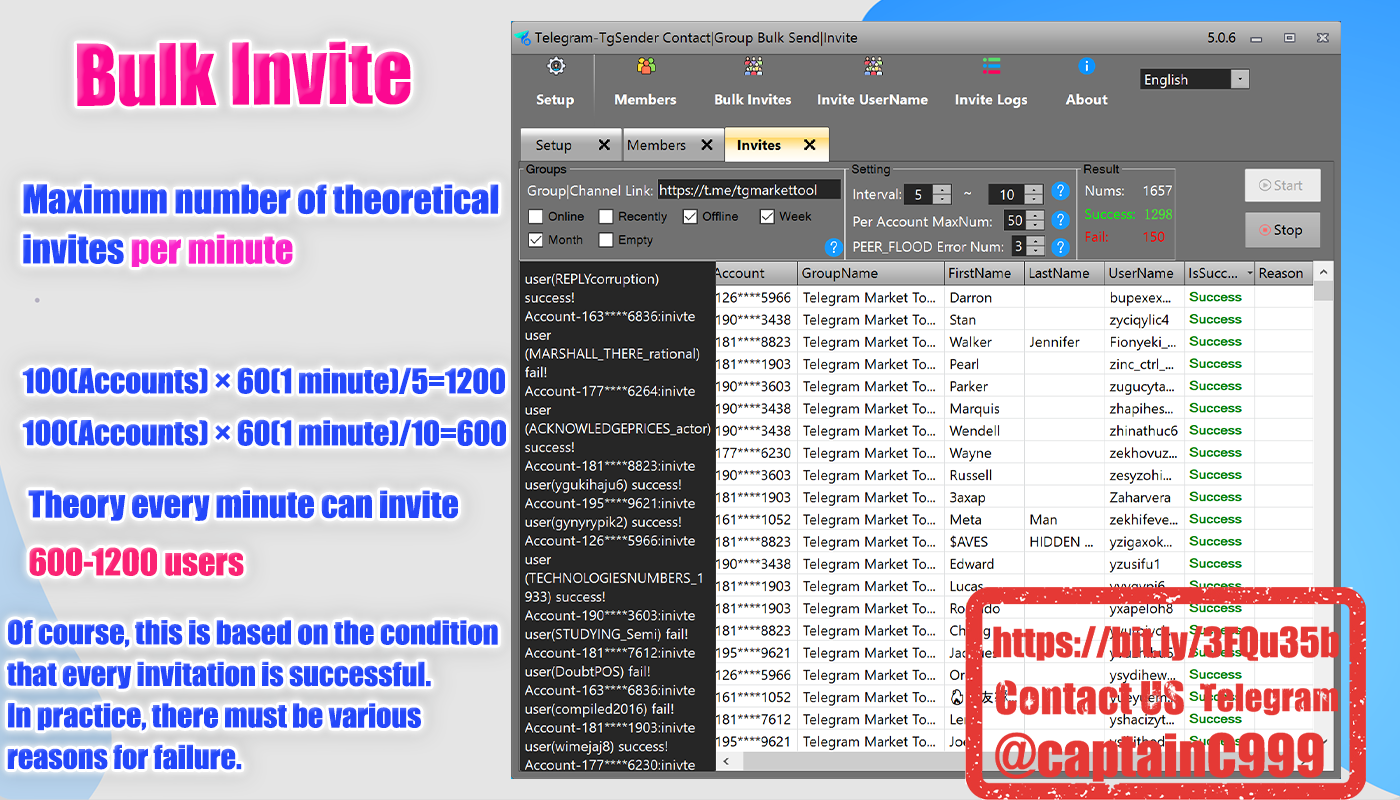The height and width of the screenshot is (800, 1400).
Task: Click help icon beside Per Account MaxNum
Action: coord(1061,220)
